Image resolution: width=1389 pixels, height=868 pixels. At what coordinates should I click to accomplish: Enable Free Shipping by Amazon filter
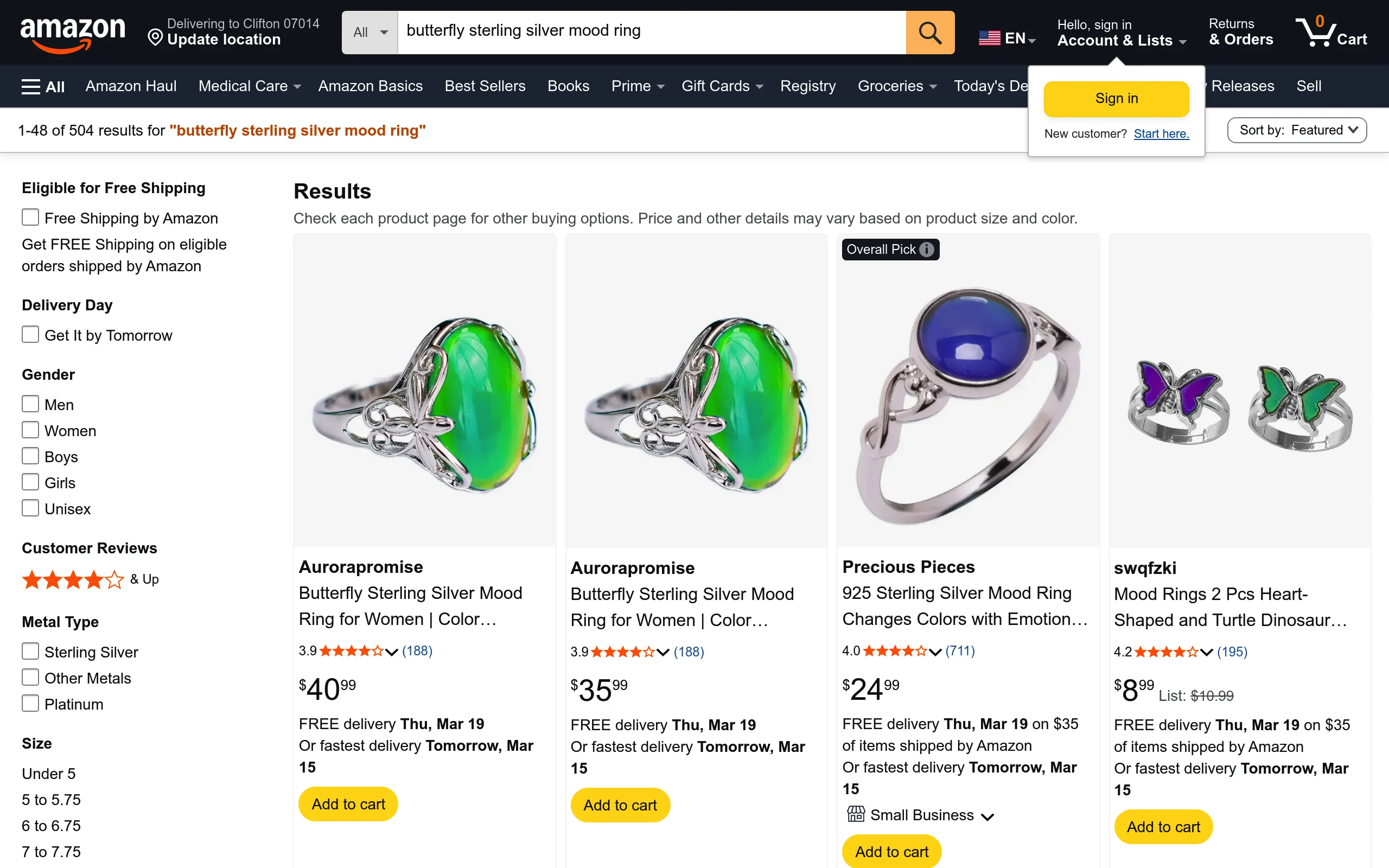pos(30,217)
